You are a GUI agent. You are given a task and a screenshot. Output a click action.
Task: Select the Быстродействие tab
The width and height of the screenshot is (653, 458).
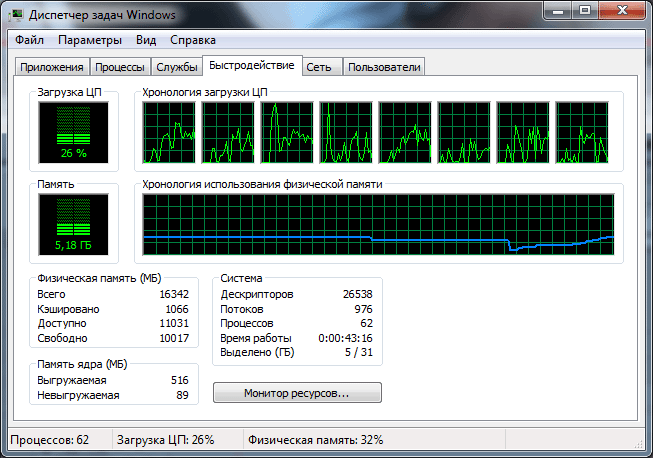pyautogui.click(x=252, y=65)
